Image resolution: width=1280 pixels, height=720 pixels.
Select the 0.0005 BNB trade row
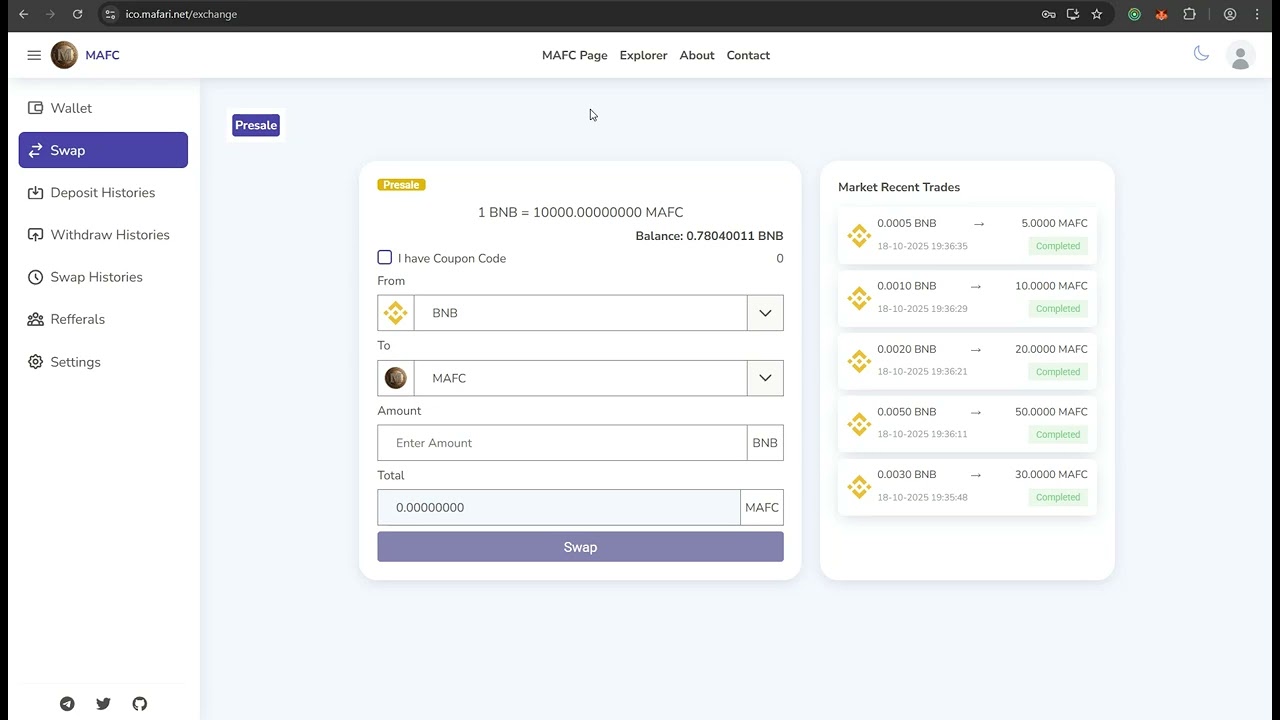967,235
